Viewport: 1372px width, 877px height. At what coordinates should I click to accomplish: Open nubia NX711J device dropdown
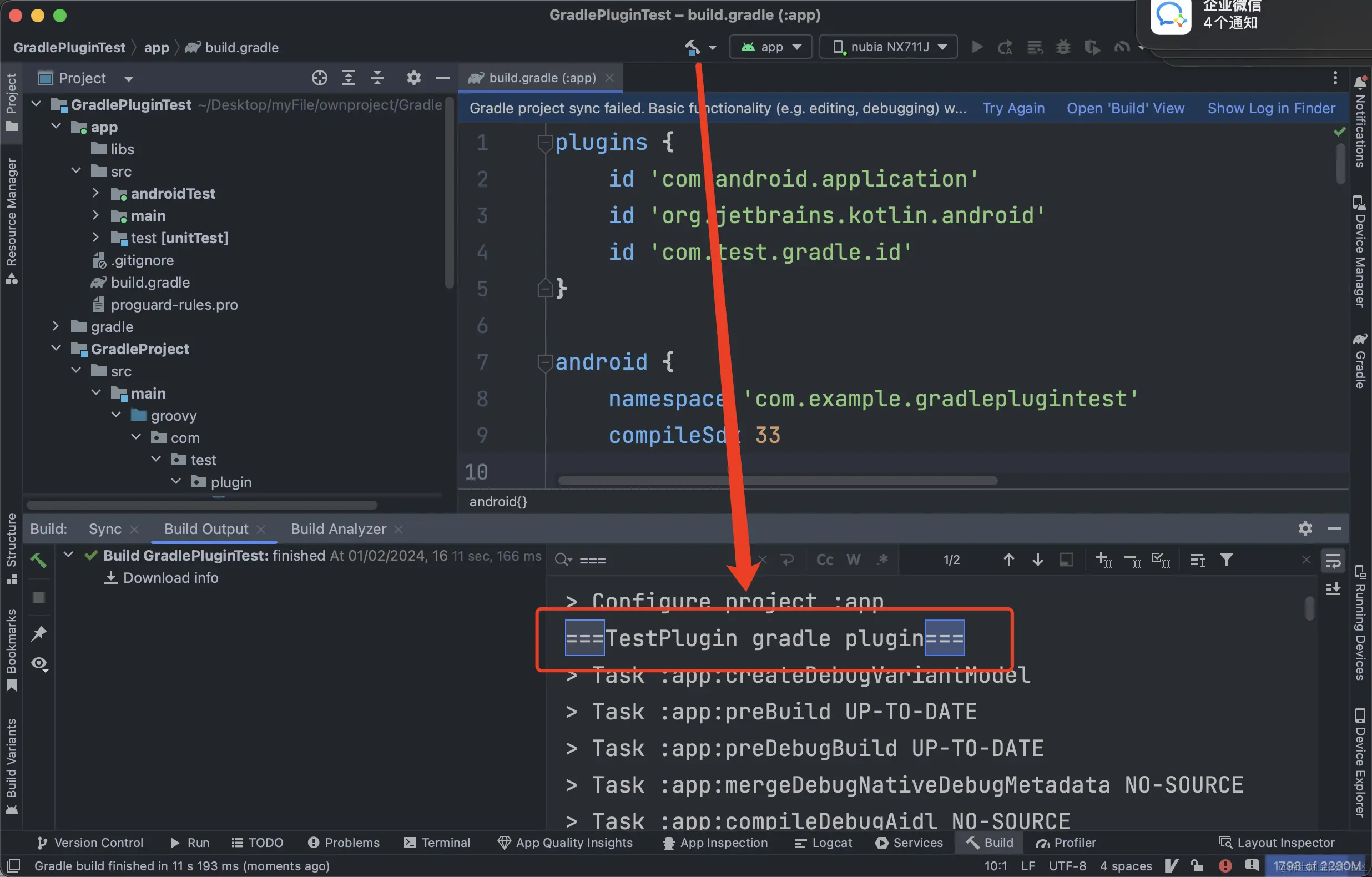[x=889, y=47]
